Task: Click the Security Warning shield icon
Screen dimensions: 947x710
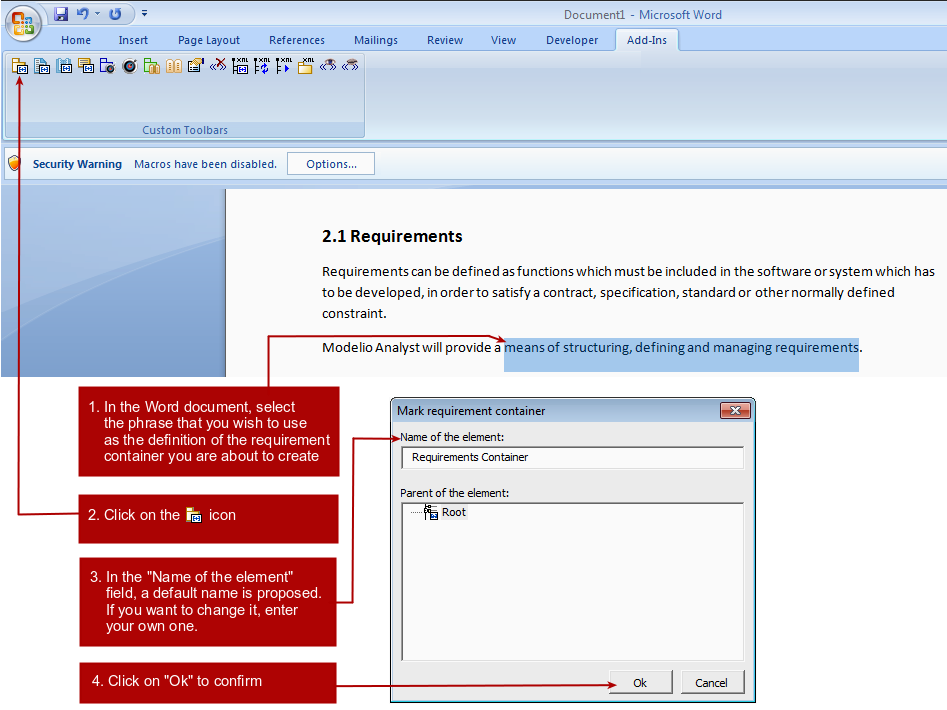Action: point(14,163)
